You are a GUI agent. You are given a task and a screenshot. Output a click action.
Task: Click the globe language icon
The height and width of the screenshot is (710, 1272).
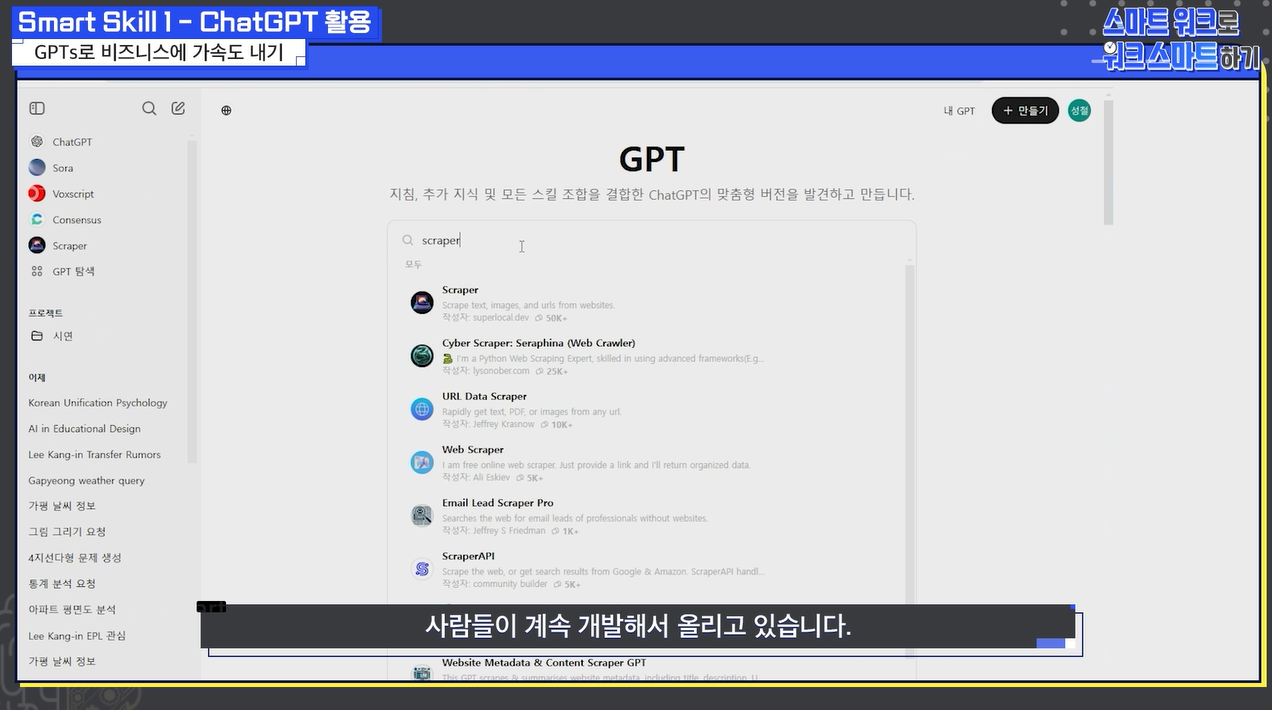pyautogui.click(x=226, y=110)
